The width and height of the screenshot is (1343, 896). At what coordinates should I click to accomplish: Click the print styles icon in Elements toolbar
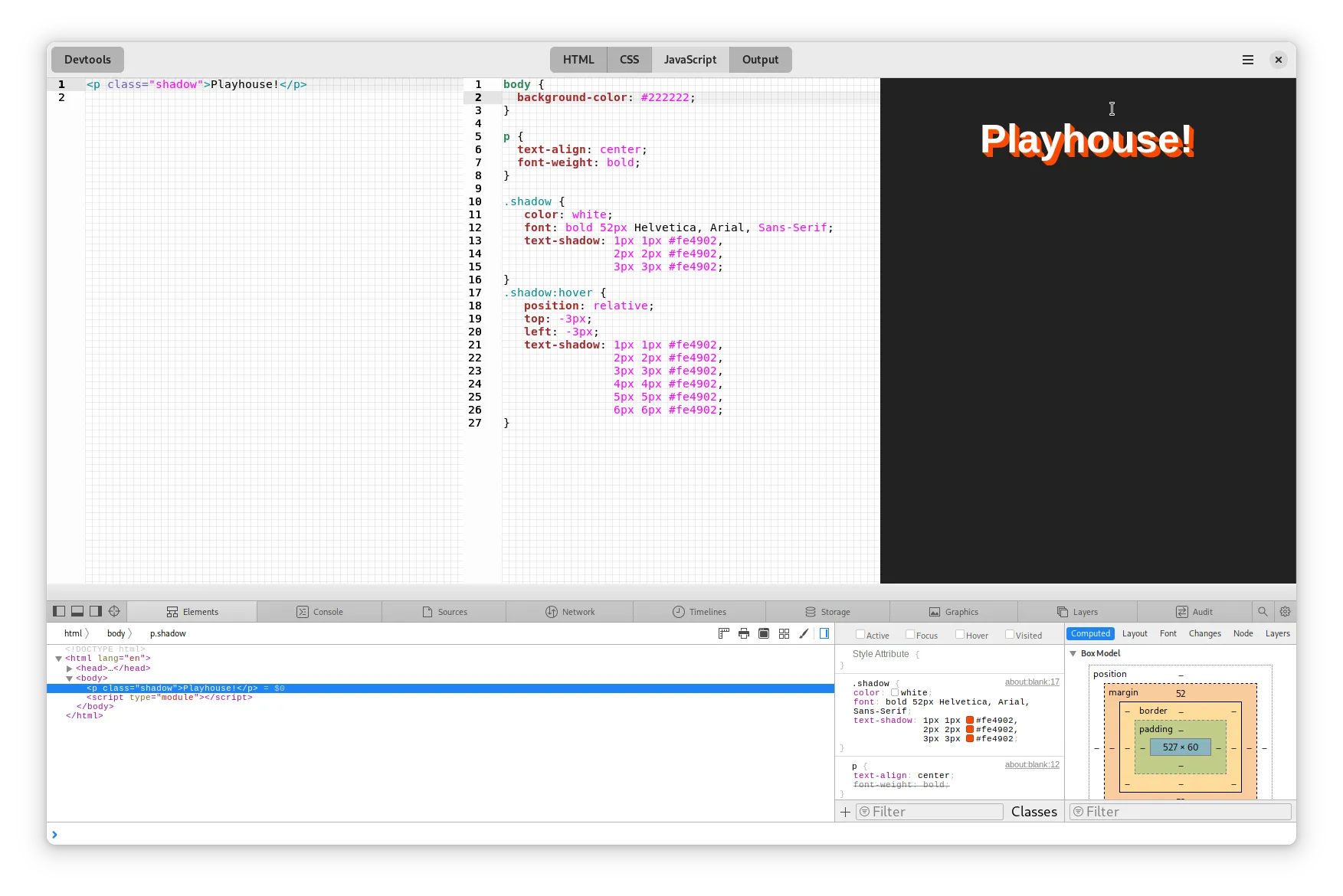click(x=743, y=633)
